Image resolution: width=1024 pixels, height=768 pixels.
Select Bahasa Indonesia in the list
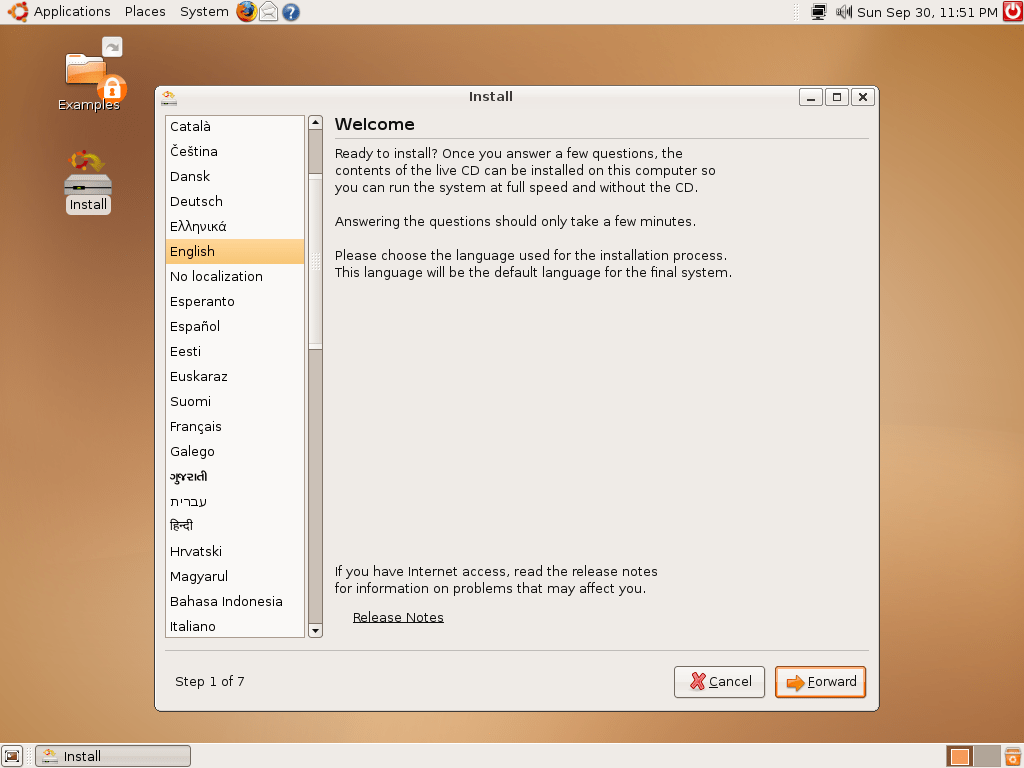[234, 601]
